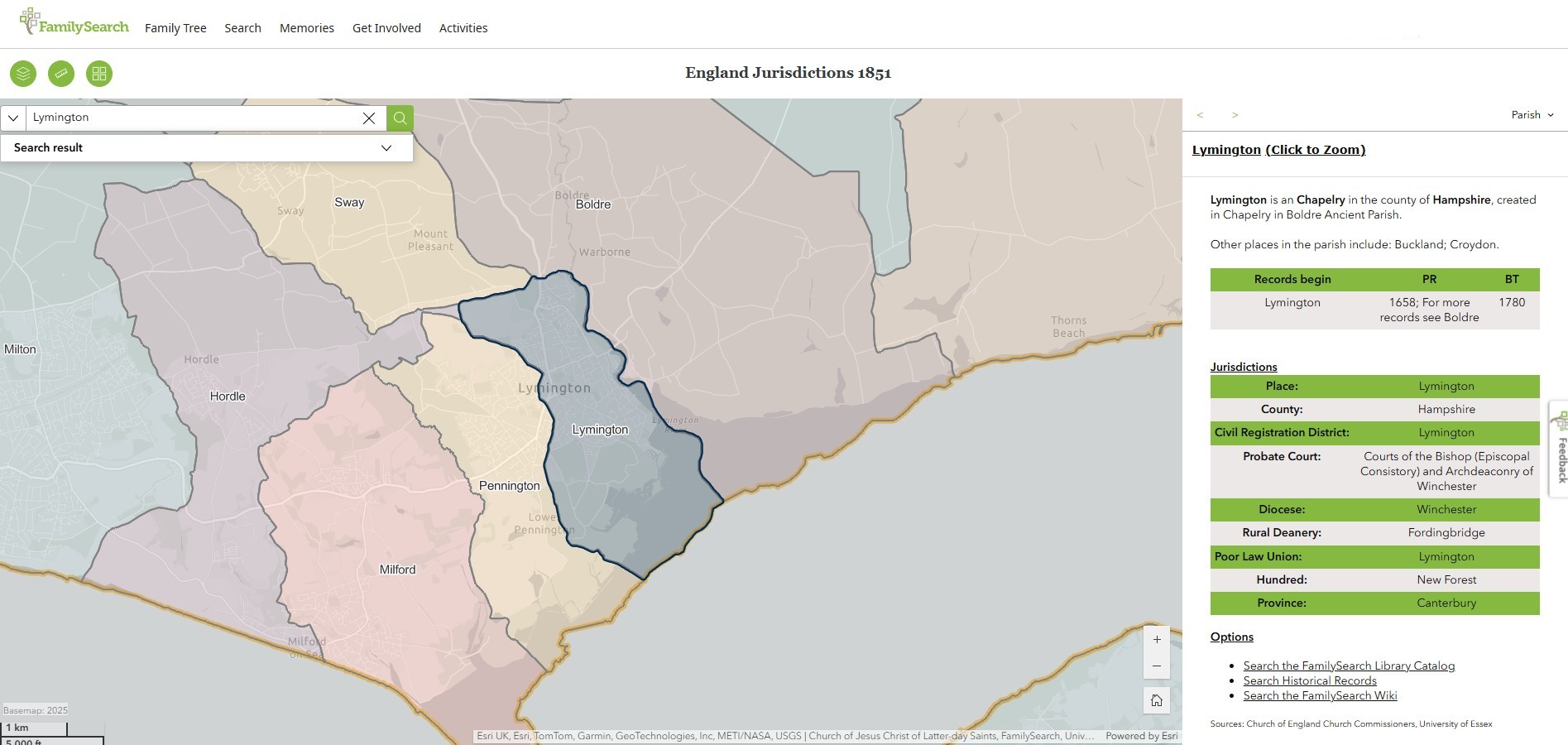Screen dimensions: 1568x745
Task: Open the basemap gallery grid icon
Action: coord(99,74)
